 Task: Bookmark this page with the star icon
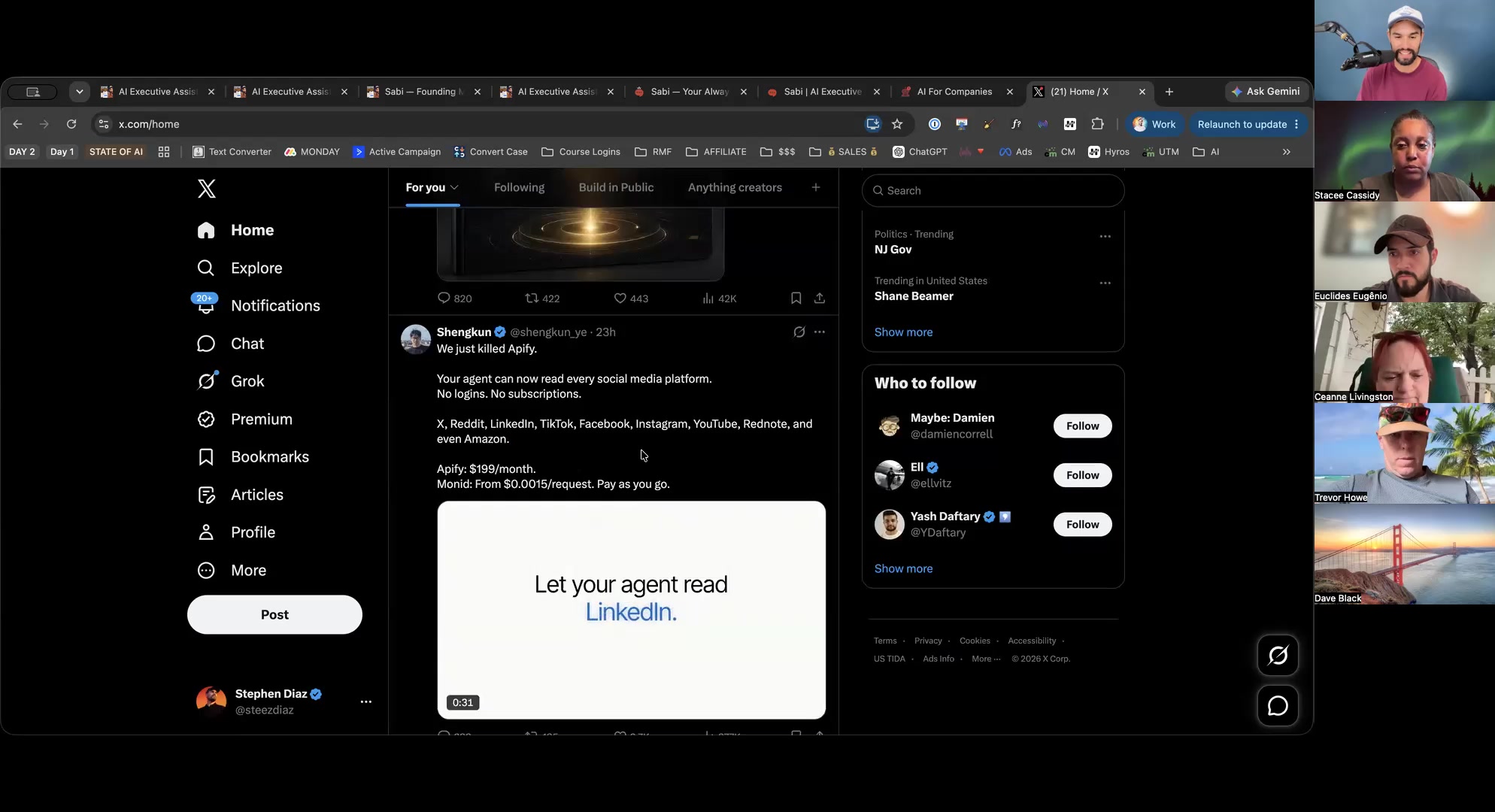coord(897,125)
